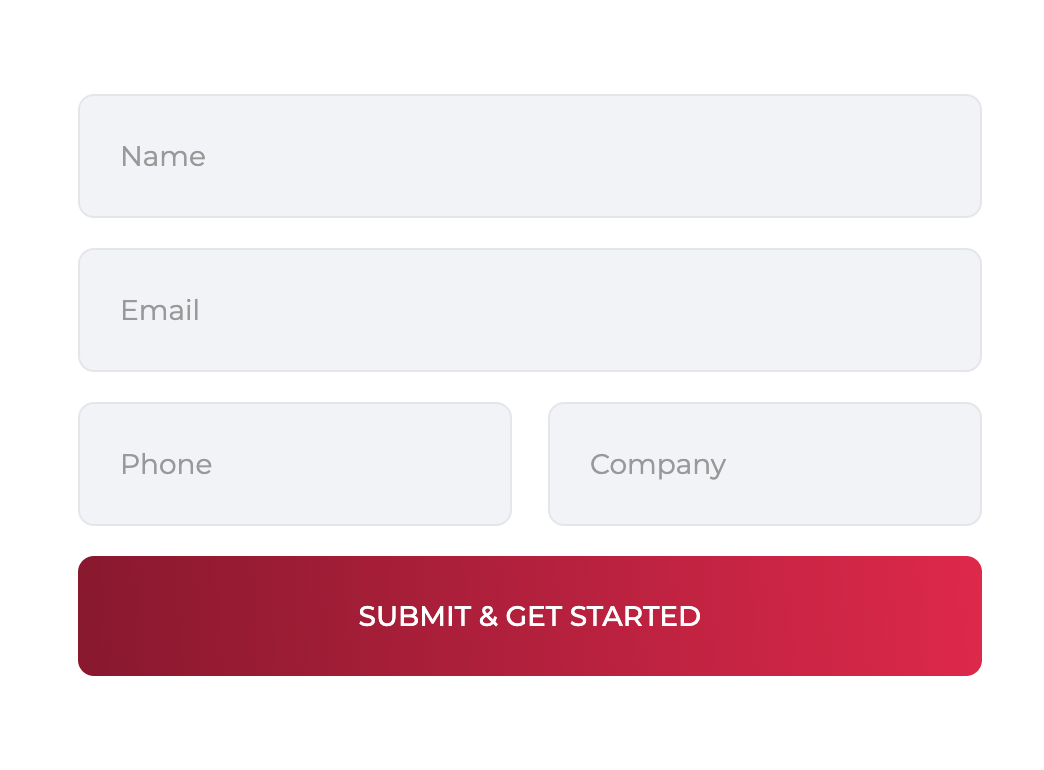Tap the SUBMIT & GET STARTED text label
1044x770 pixels.
click(x=530, y=616)
